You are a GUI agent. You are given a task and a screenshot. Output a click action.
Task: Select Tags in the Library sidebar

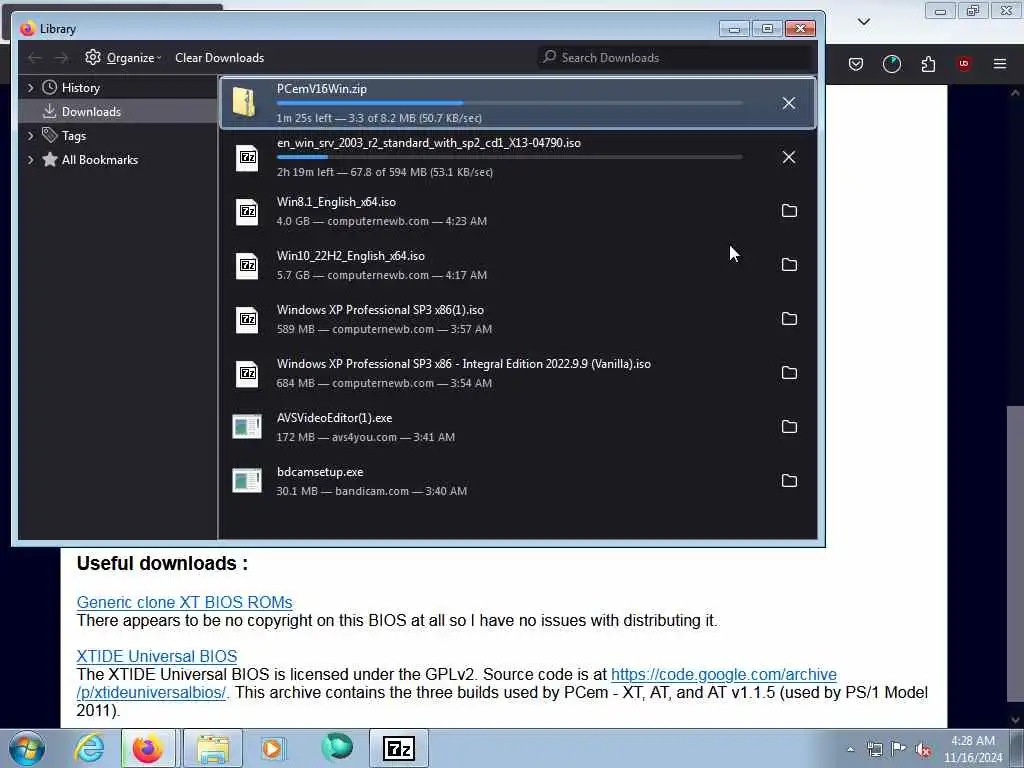74,136
